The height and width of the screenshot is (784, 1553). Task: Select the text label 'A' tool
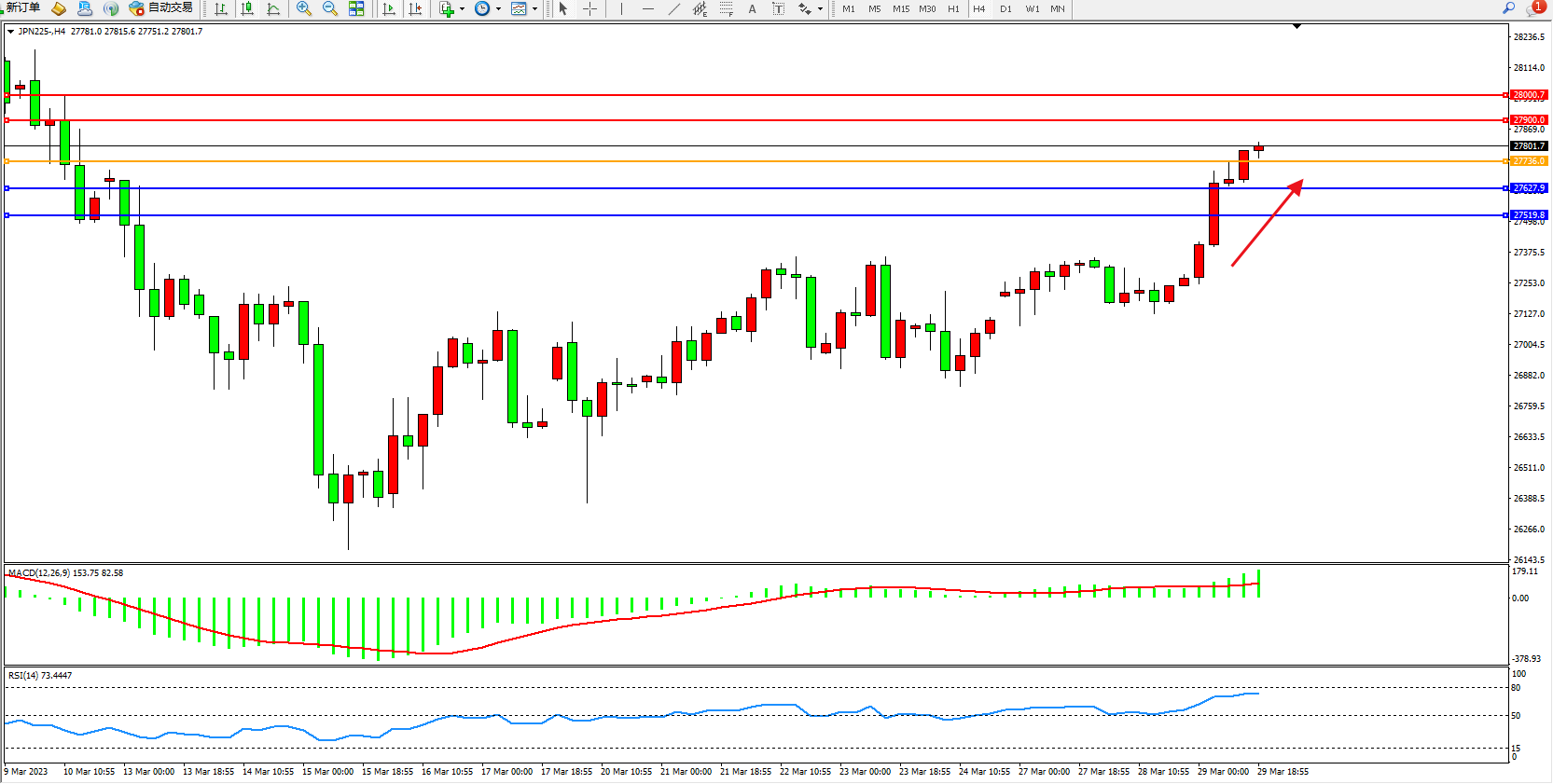click(x=752, y=8)
